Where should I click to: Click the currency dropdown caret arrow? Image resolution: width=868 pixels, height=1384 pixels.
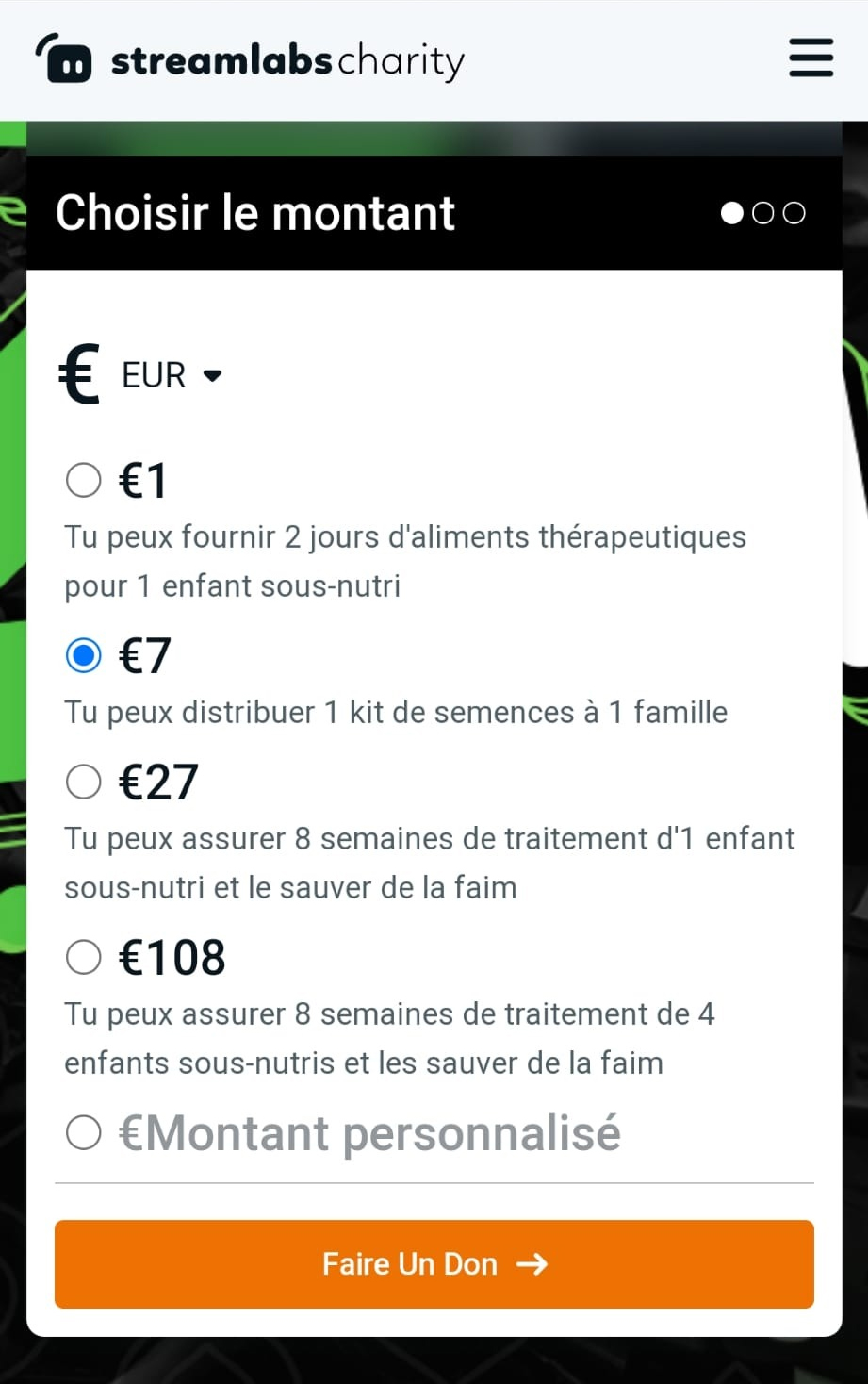[x=212, y=375]
